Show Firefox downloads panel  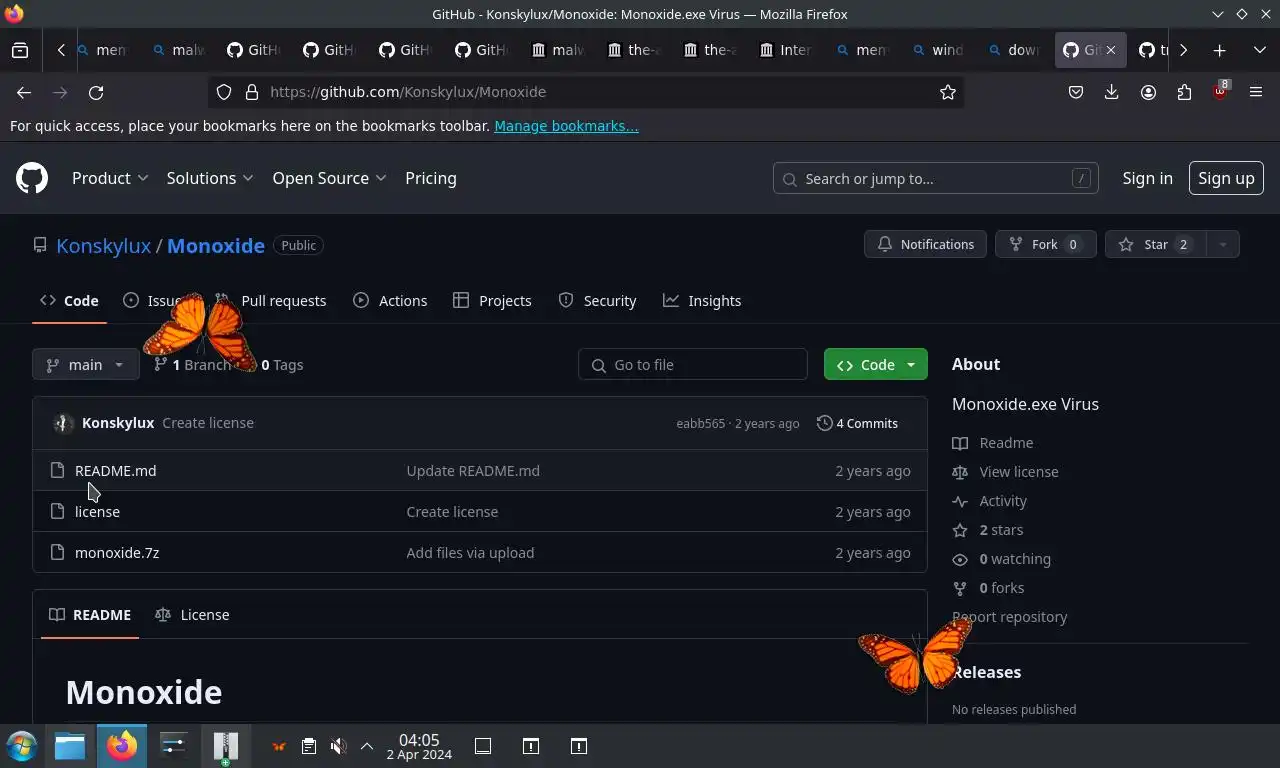[x=1112, y=92]
